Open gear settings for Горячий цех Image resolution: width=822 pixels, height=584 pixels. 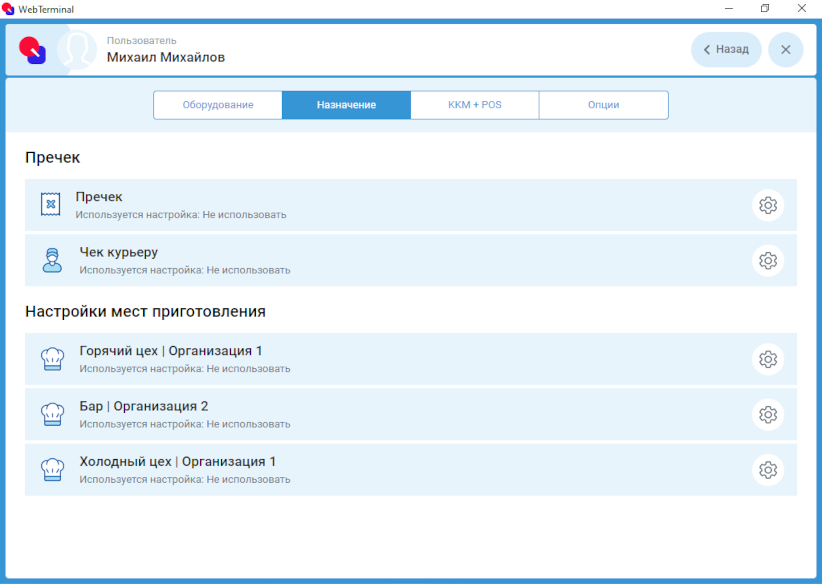767,359
